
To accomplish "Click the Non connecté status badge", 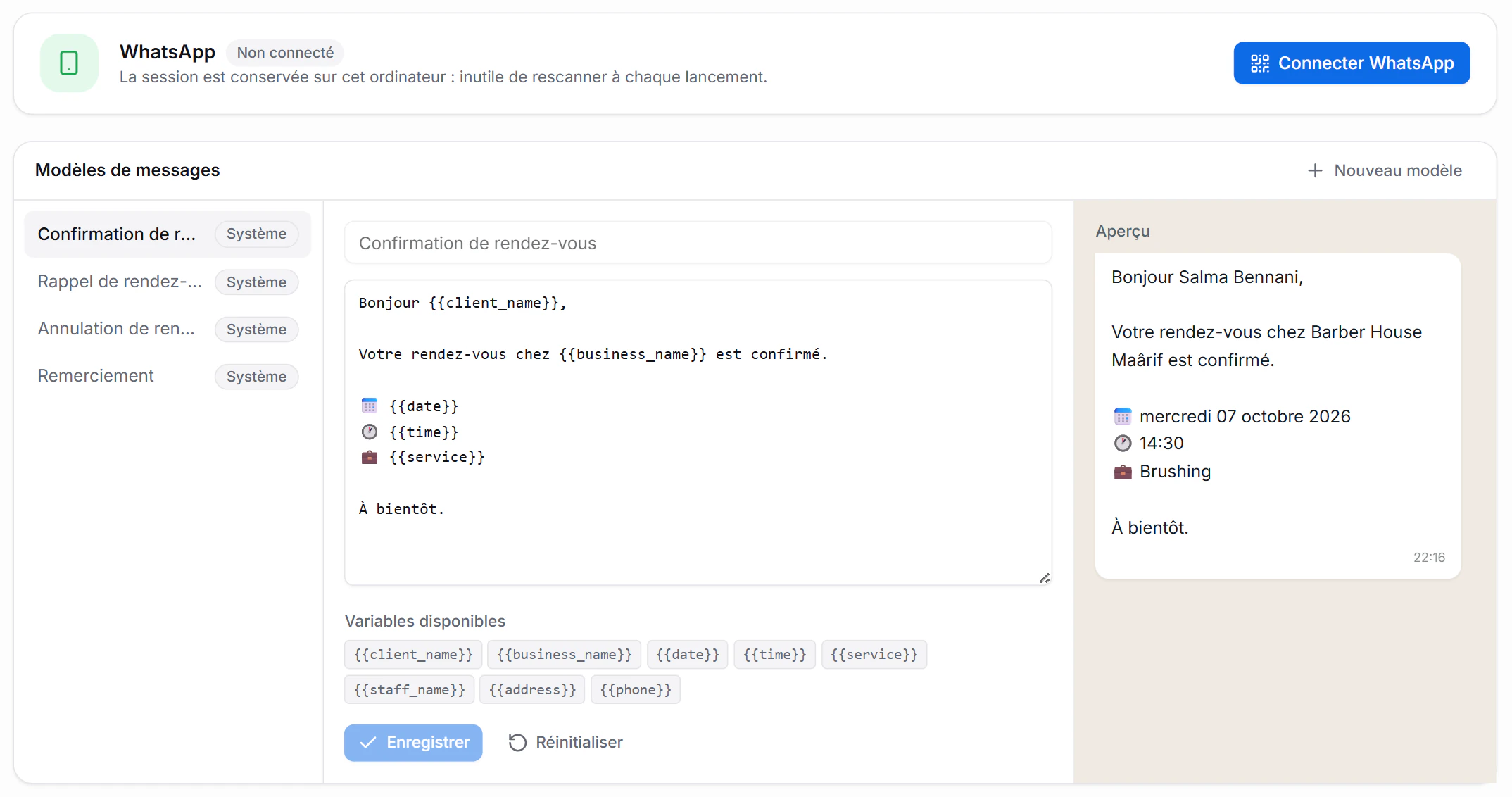I will [x=285, y=53].
